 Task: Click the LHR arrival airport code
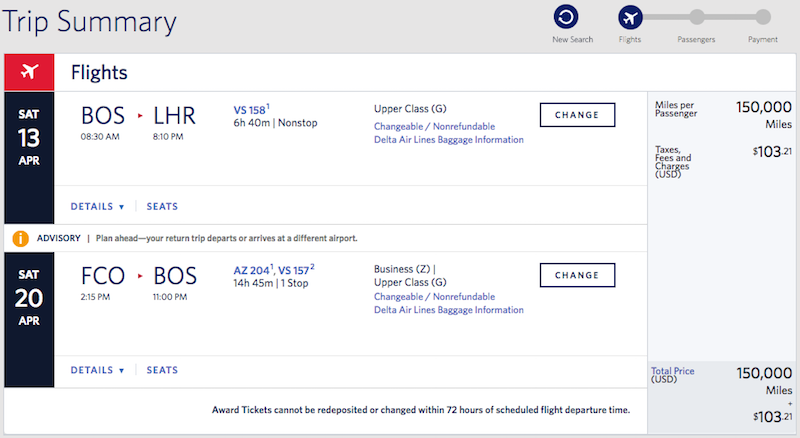coord(174,116)
